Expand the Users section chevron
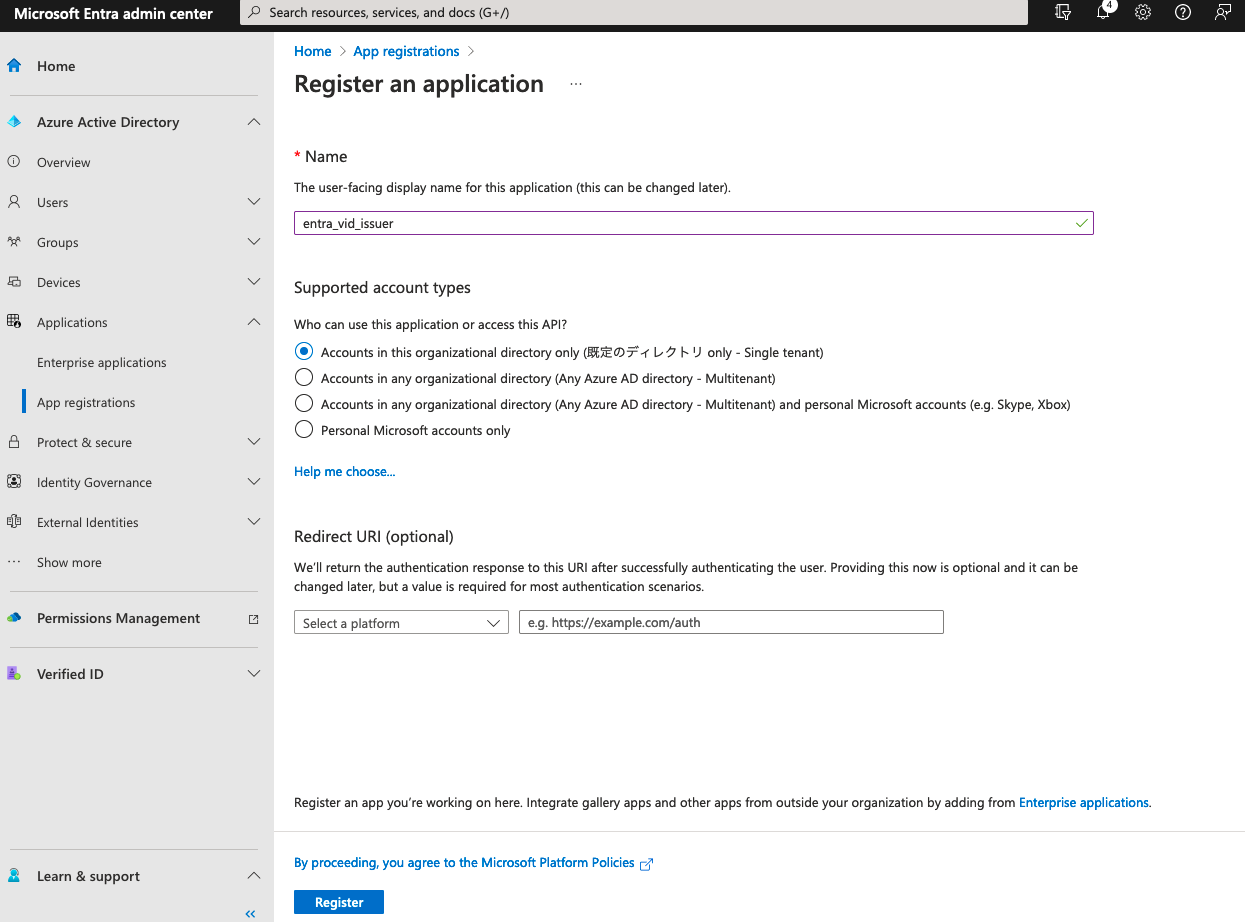The image size is (1245, 922). coord(254,202)
